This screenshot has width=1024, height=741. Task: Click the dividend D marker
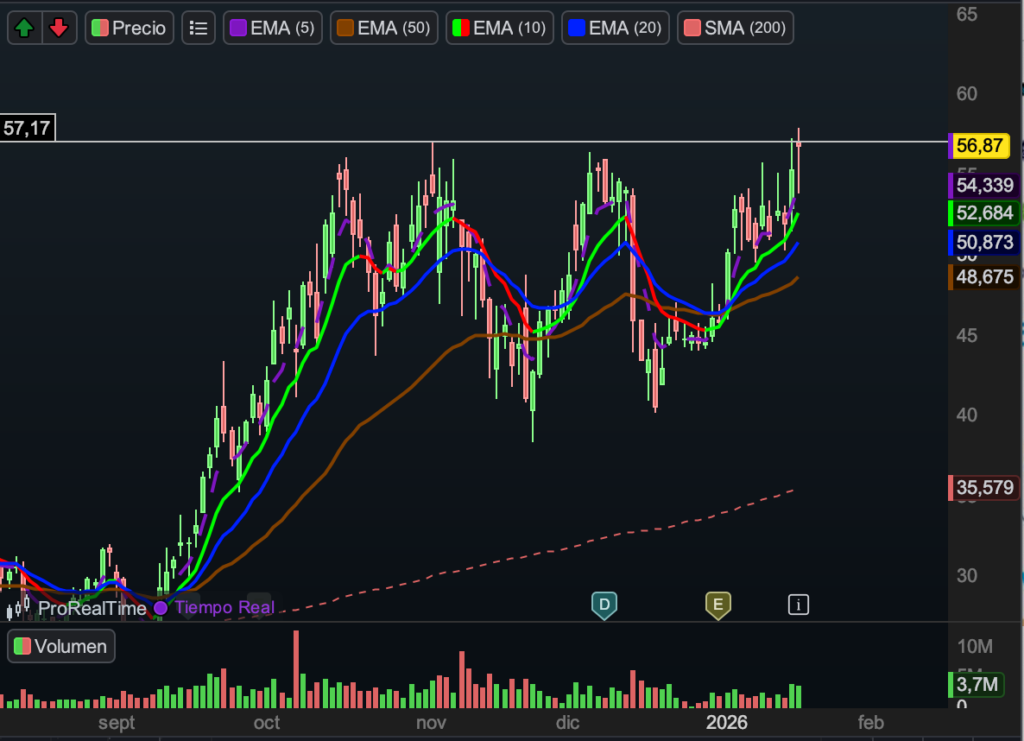point(603,604)
